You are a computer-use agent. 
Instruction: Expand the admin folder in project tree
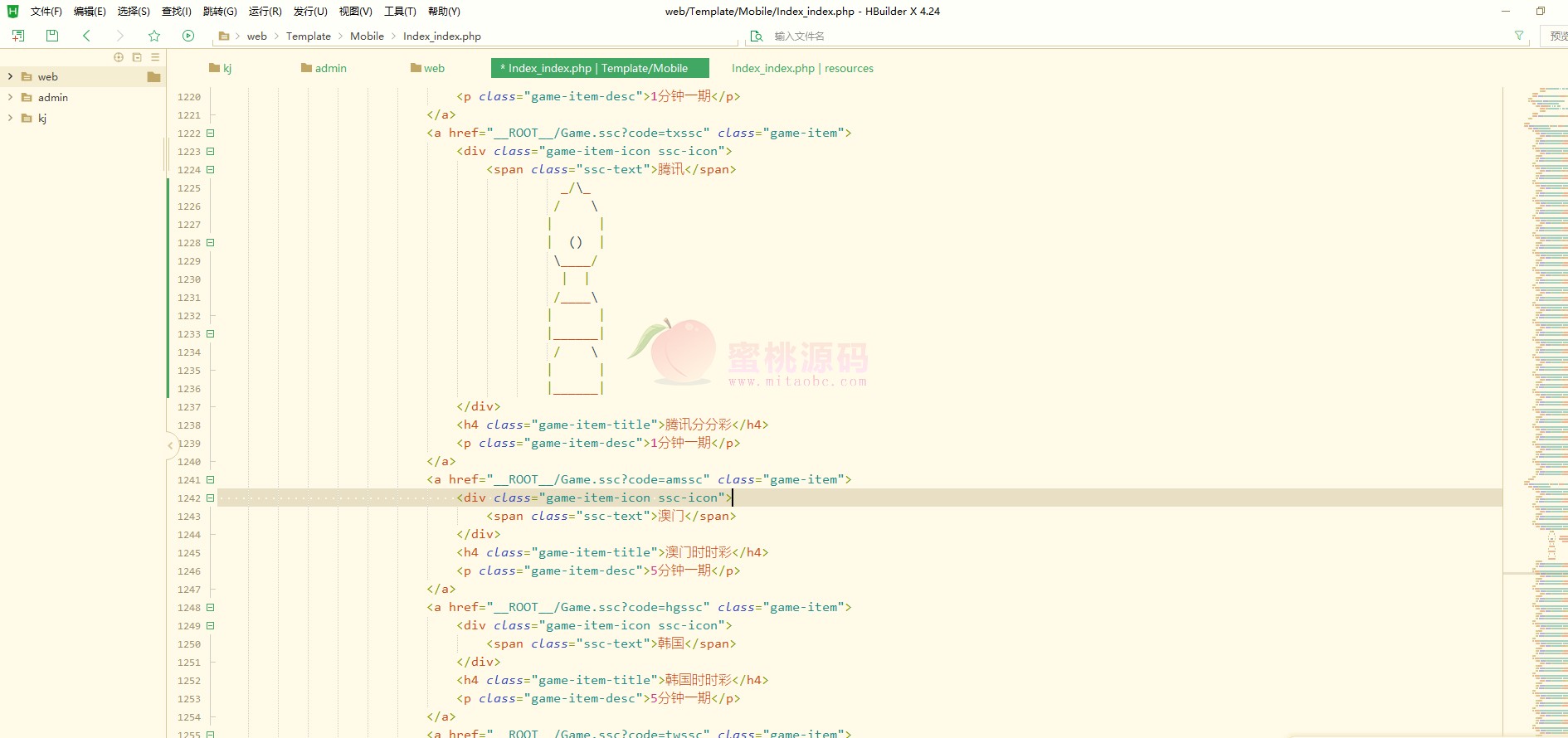(x=10, y=97)
